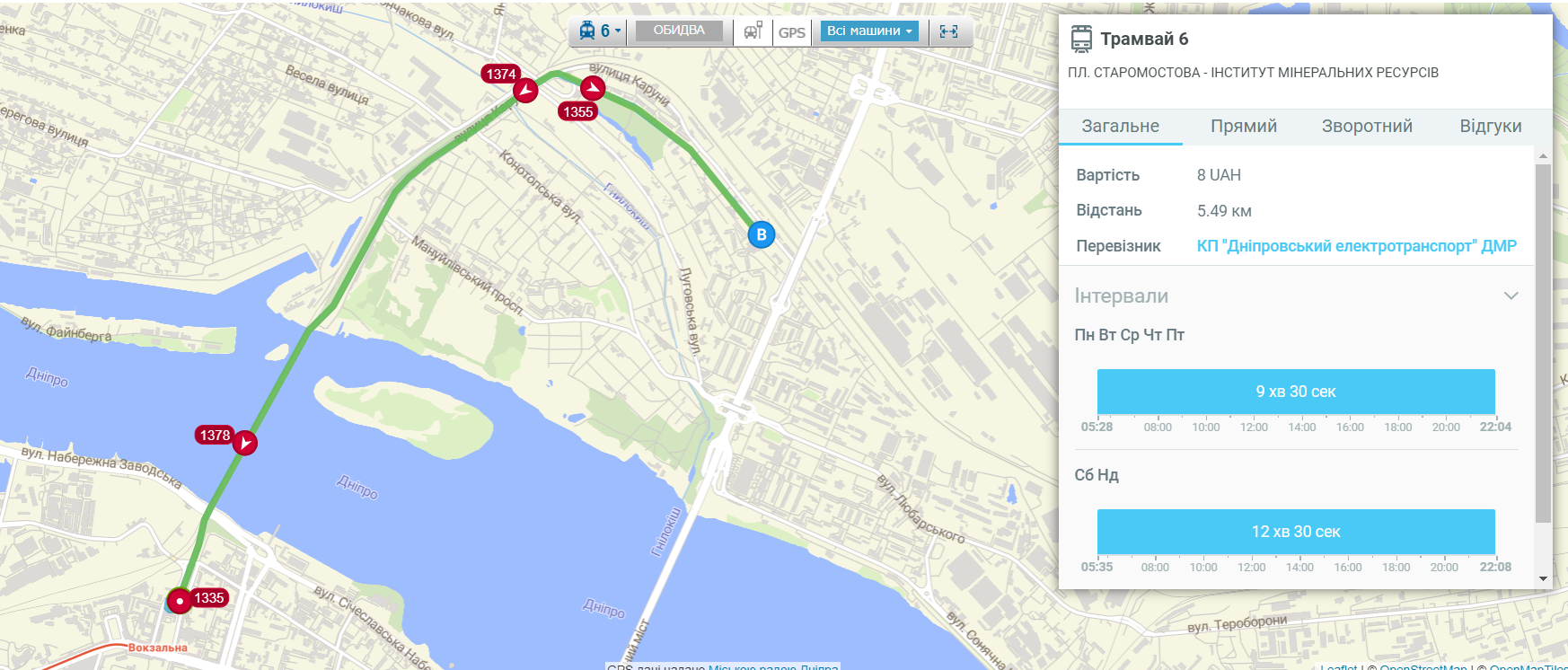The height and width of the screenshot is (670, 1568).
Task: Toggle the ОБИДВА direction button
Action: click(679, 31)
